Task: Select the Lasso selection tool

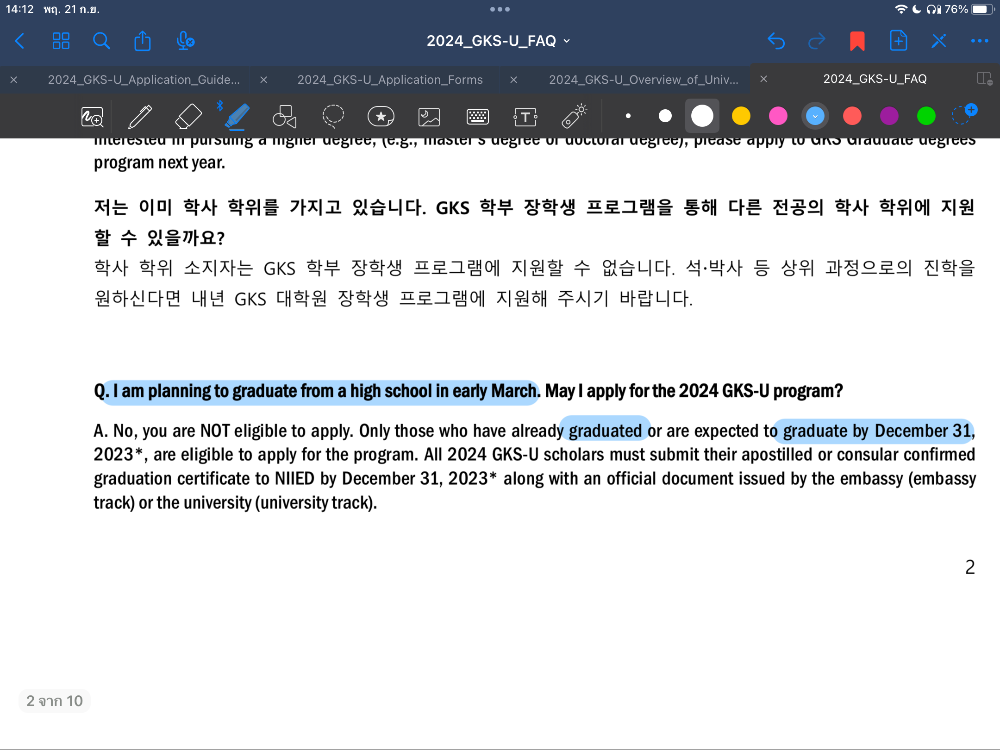Action: (x=333, y=116)
